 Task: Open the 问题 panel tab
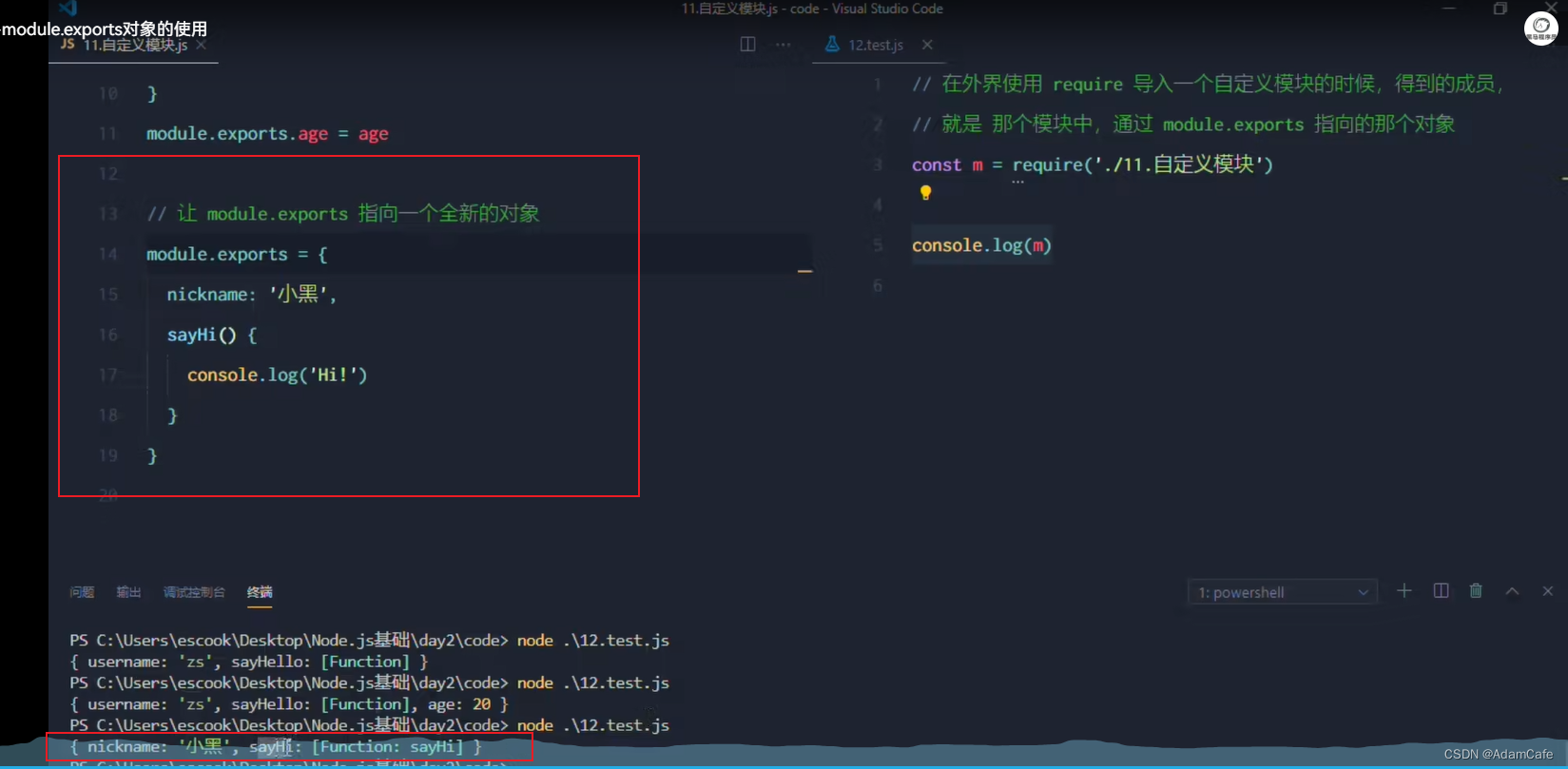(82, 592)
